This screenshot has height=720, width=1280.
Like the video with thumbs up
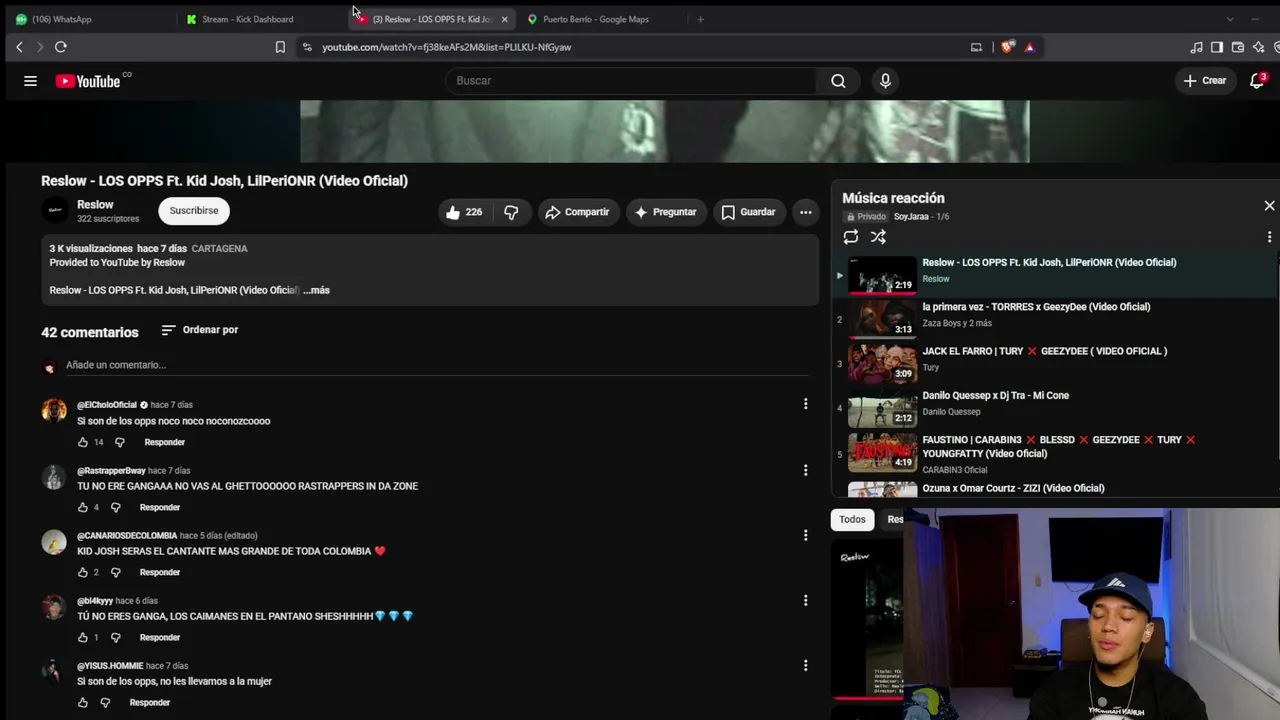pyautogui.click(x=463, y=212)
